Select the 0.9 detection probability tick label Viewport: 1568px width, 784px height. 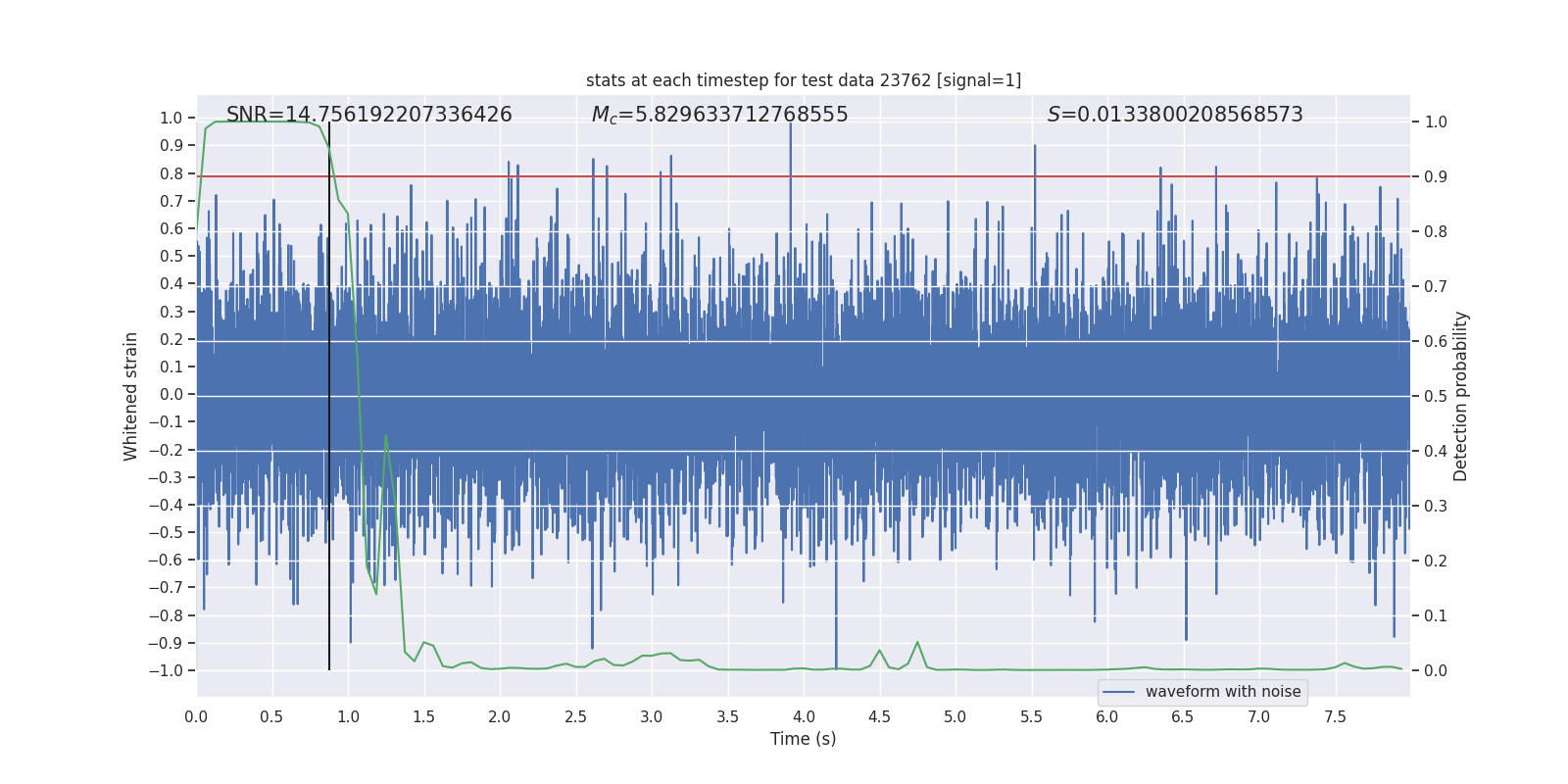click(1436, 176)
